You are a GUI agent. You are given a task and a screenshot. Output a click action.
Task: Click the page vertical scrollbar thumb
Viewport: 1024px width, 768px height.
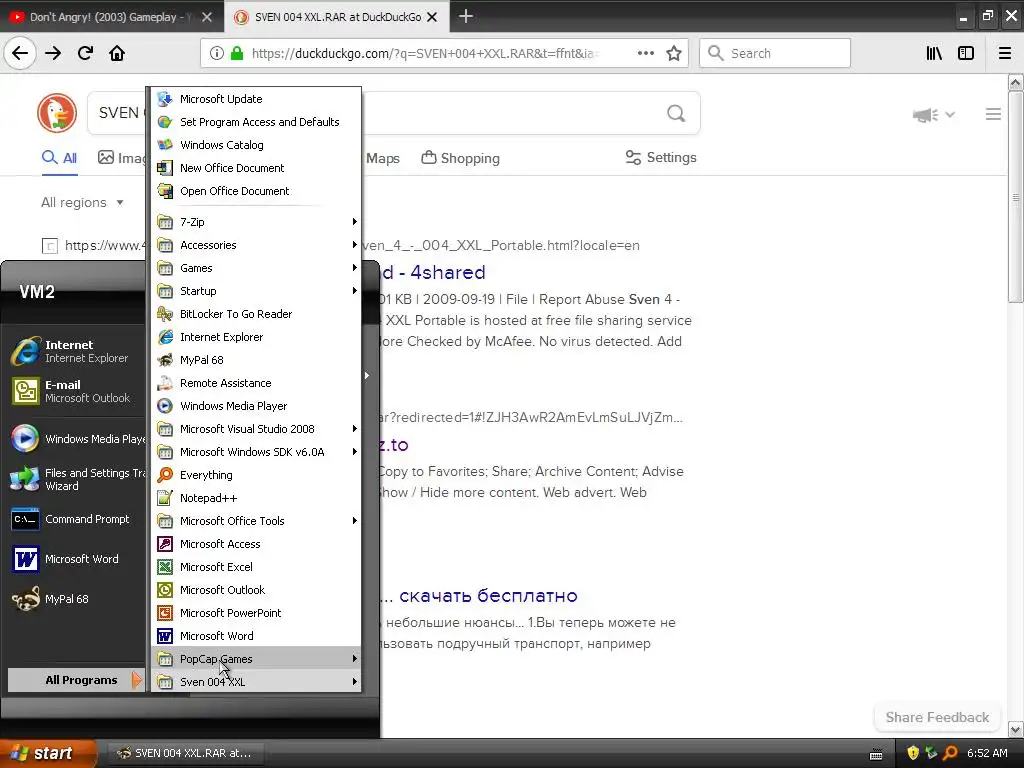1016,197
